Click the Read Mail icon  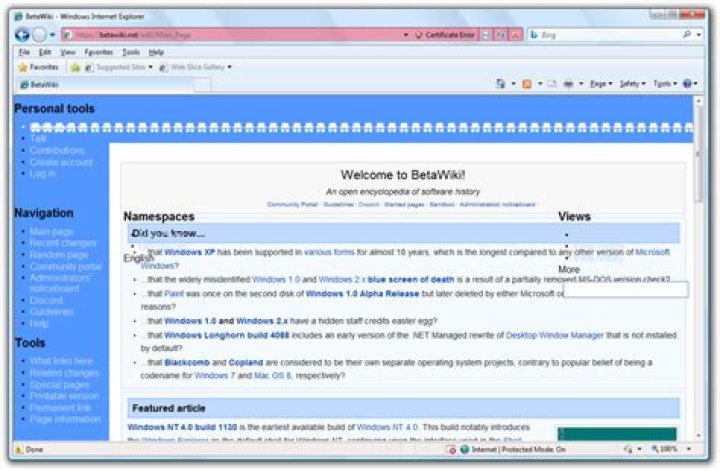[x=552, y=84]
